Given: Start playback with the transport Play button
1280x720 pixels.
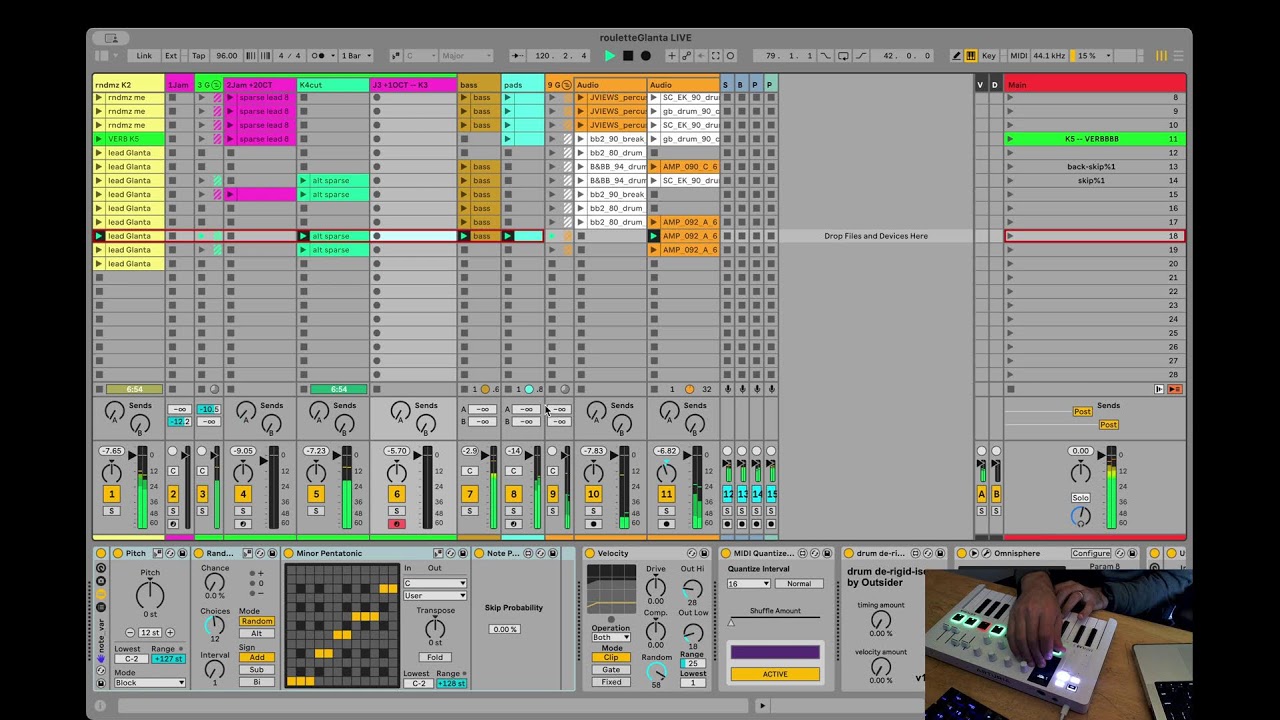Looking at the screenshot, I should (610, 56).
